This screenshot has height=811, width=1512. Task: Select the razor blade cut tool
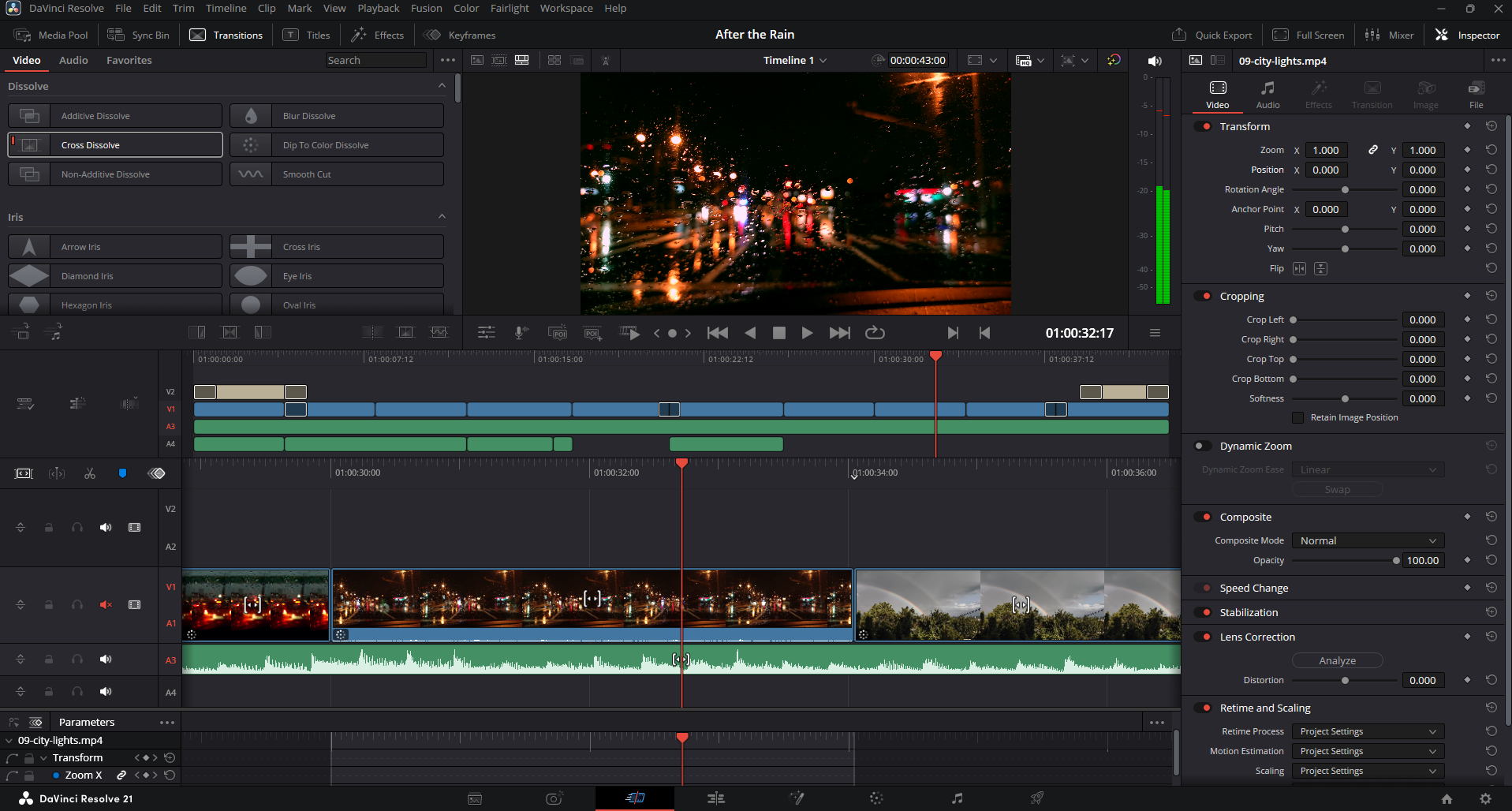(90, 473)
